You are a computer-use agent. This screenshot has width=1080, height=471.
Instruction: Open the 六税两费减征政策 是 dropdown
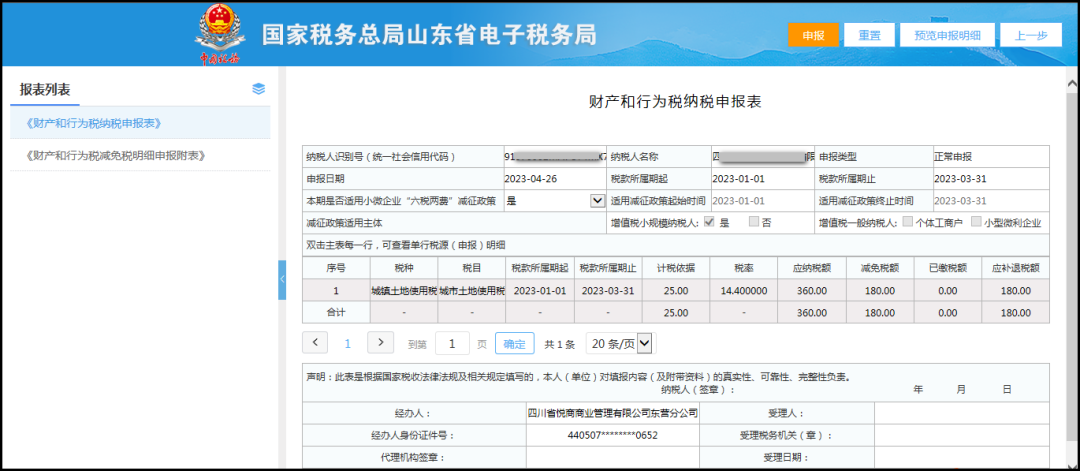[554, 200]
